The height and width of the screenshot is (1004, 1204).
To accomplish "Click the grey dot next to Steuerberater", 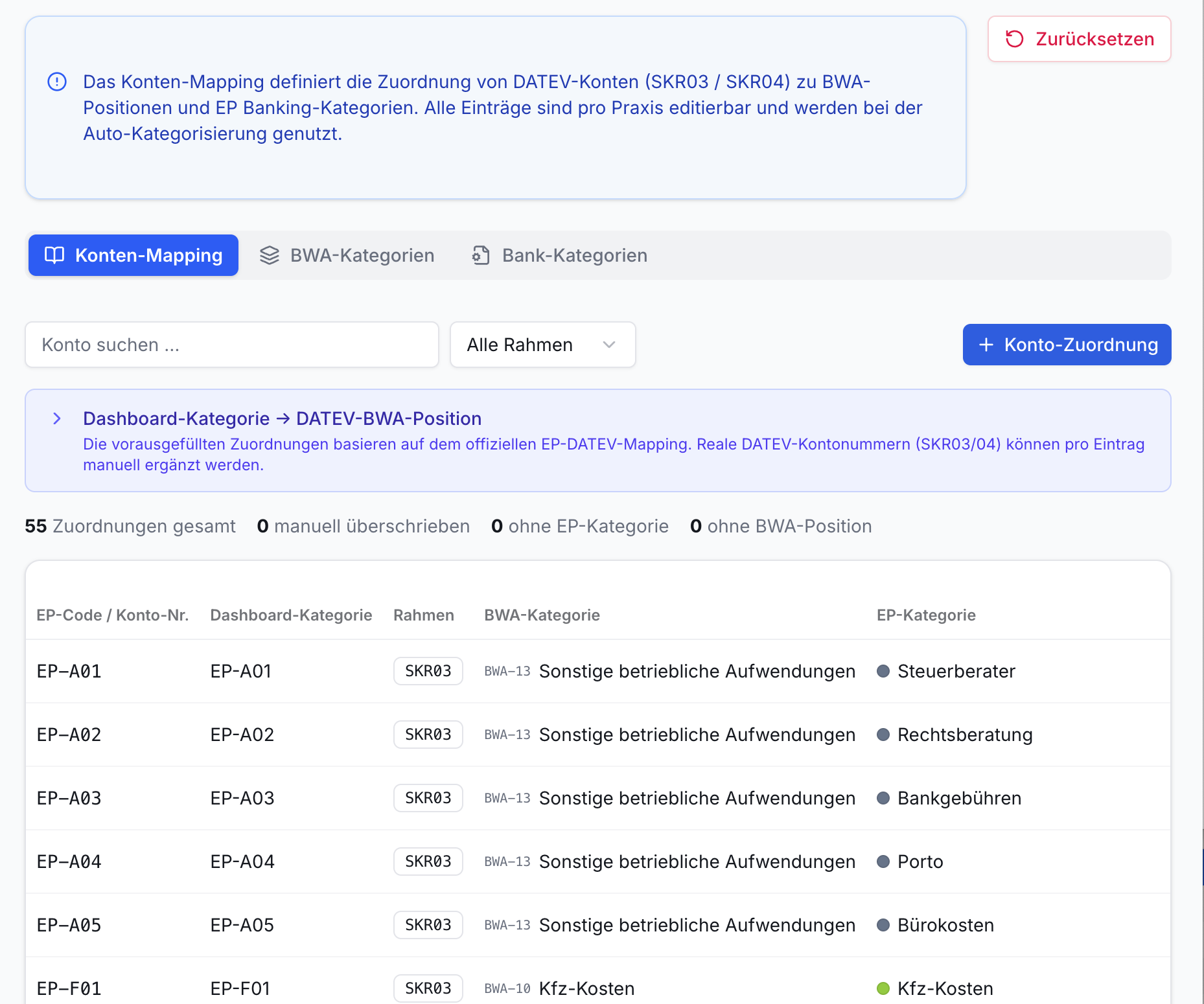I will (x=883, y=671).
